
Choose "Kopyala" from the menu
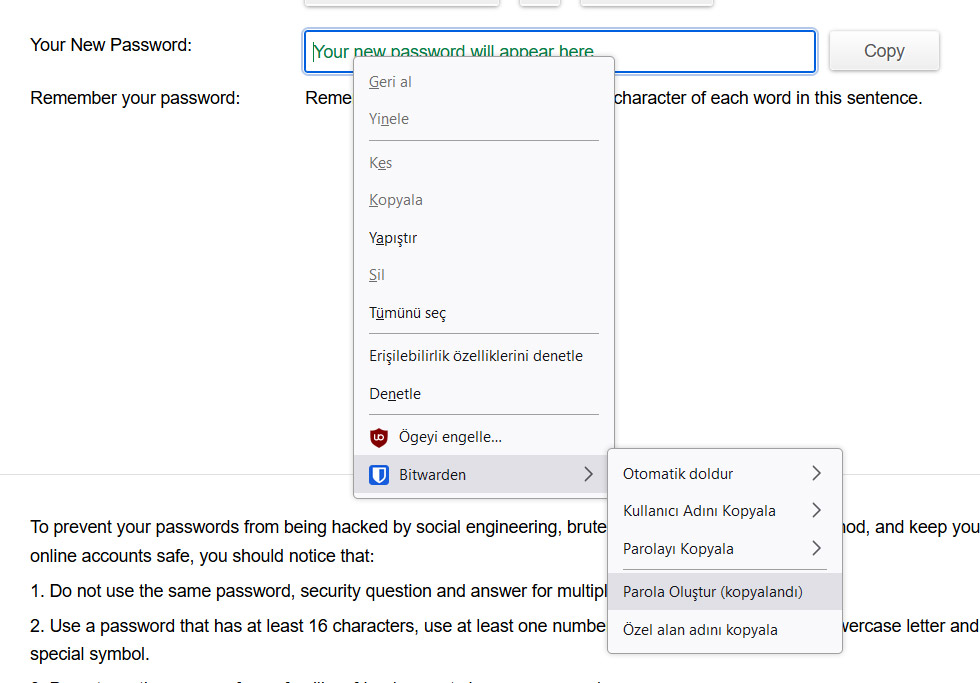point(396,199)
